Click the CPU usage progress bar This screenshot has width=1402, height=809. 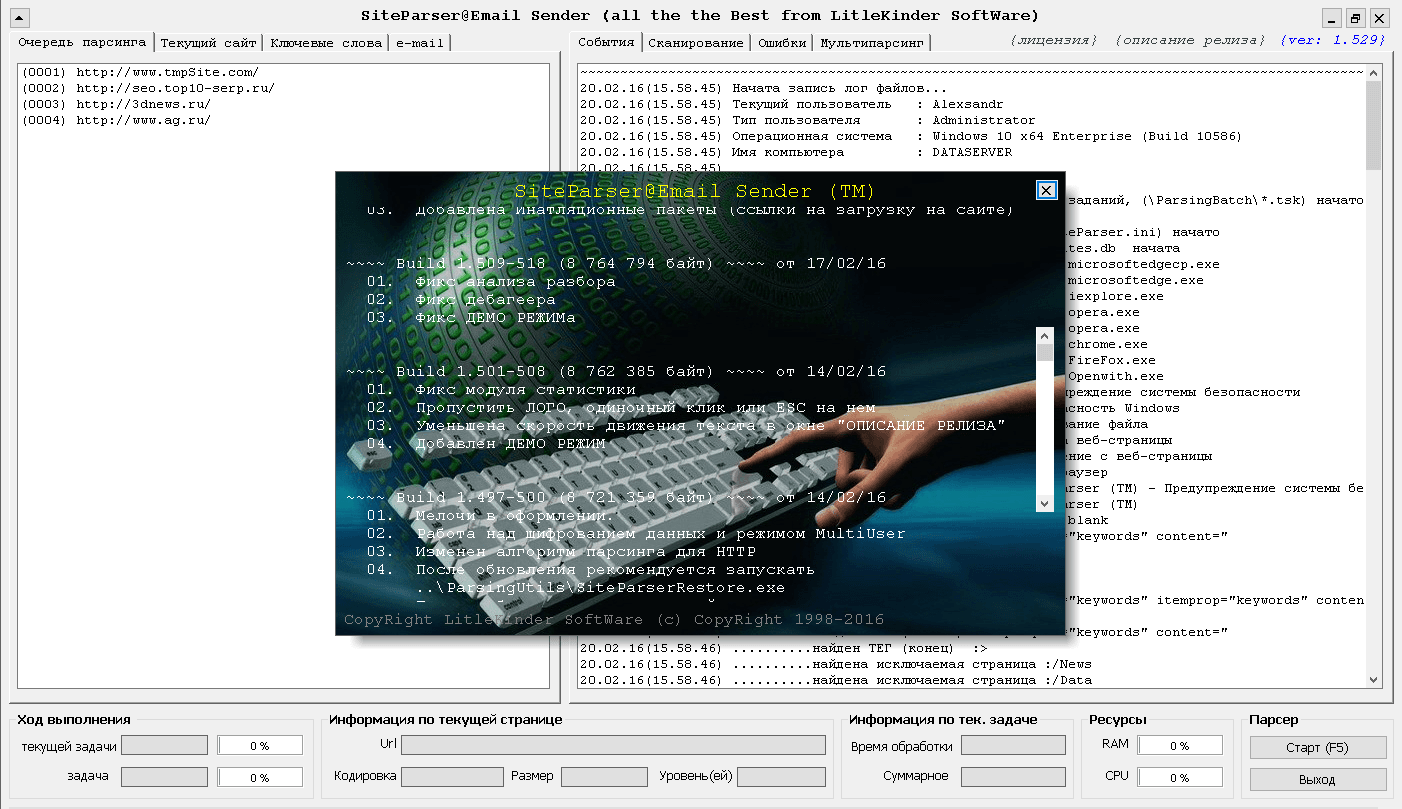tap(1180, 777)
